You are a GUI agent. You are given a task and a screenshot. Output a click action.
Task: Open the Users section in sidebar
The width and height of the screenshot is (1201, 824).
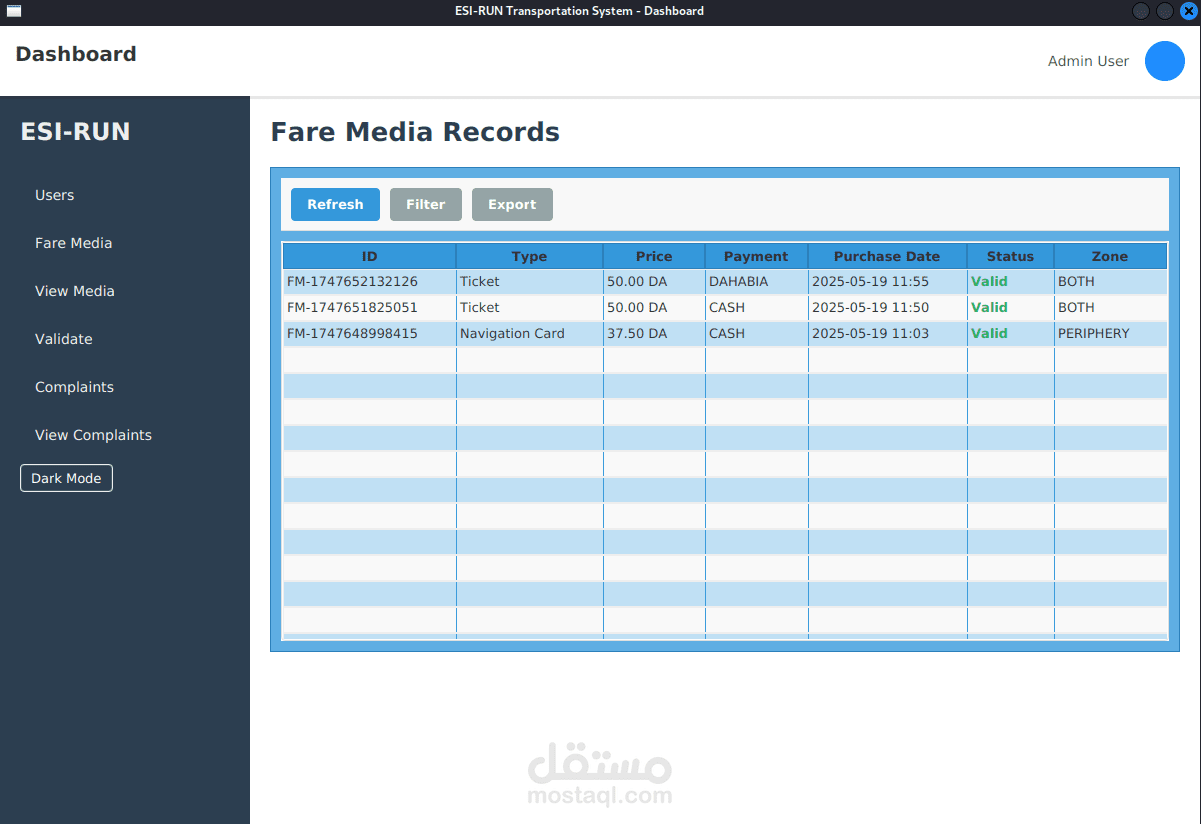pyautogui.click(x=55, y=195)
